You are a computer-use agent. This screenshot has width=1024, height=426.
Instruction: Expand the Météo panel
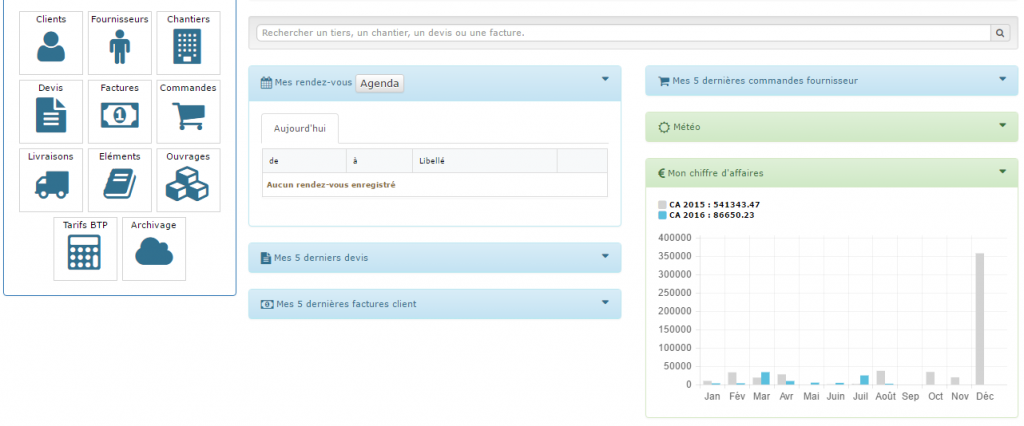tap(1002, 126)
